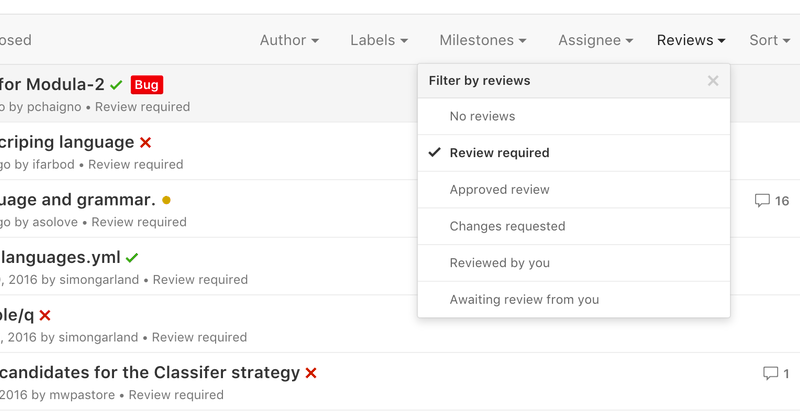Click red X status beside scriping language

[x=145, y=142]
